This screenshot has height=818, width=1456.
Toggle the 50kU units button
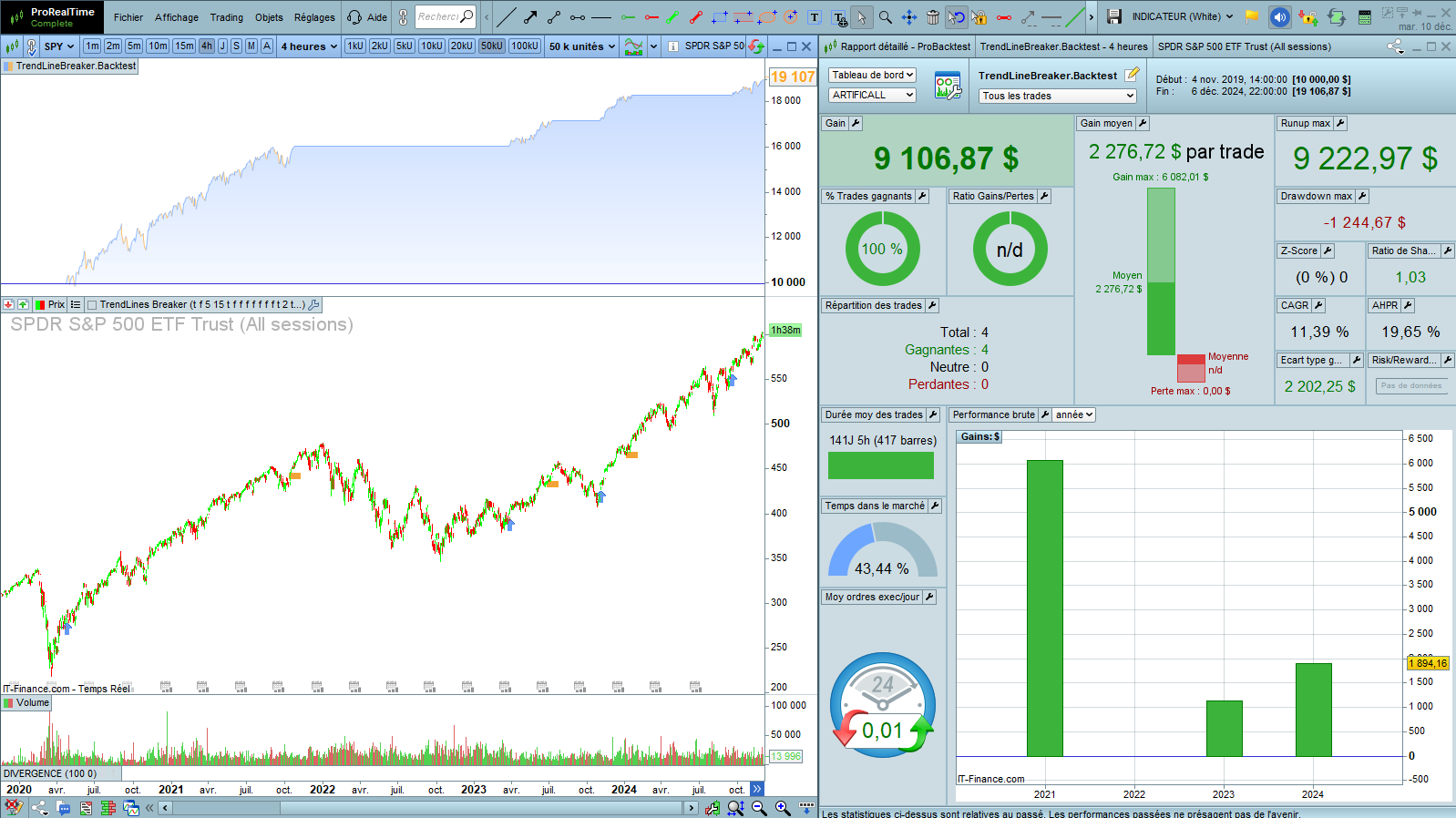492,46
